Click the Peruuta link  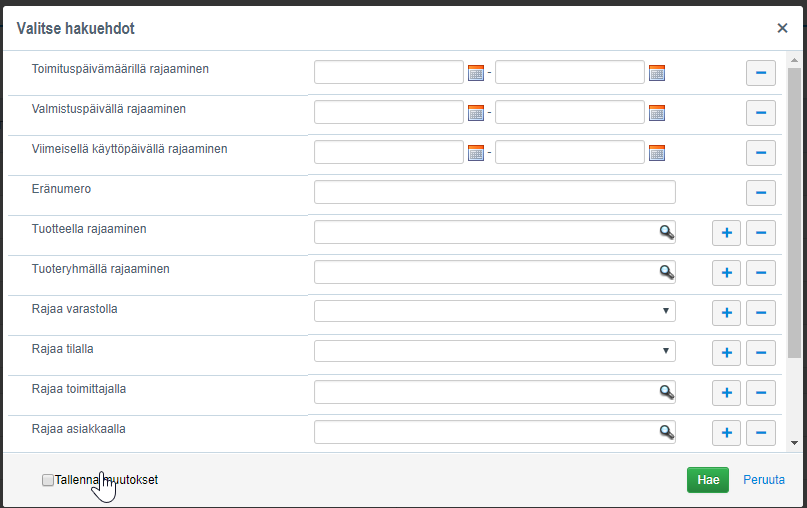coord(764,480)
